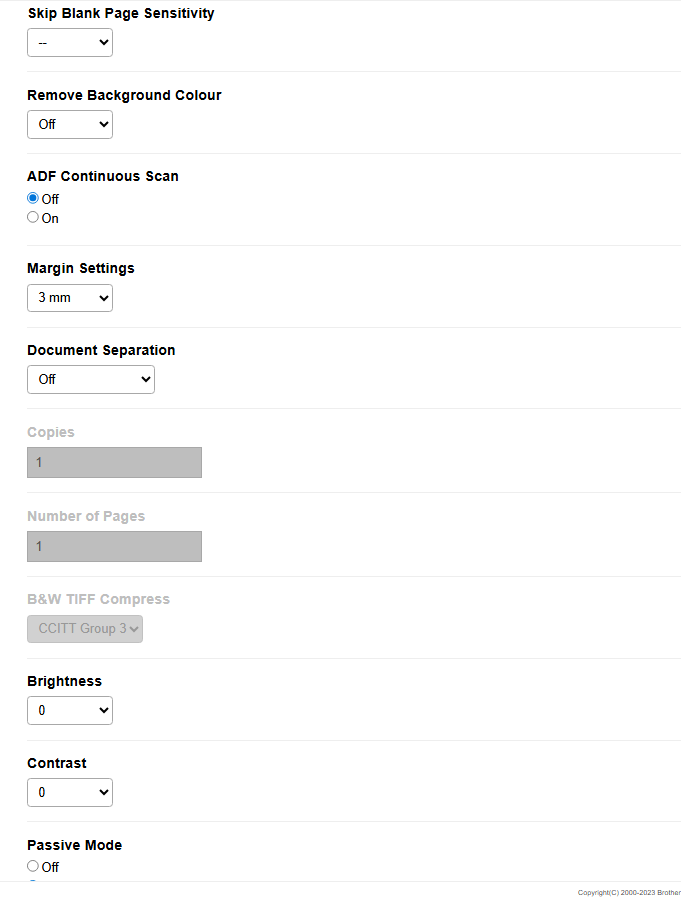Click the Remove Background Colour heading
Image resolution: width=681 pixels, height=897 pixels.
click(x=124, y=96)
